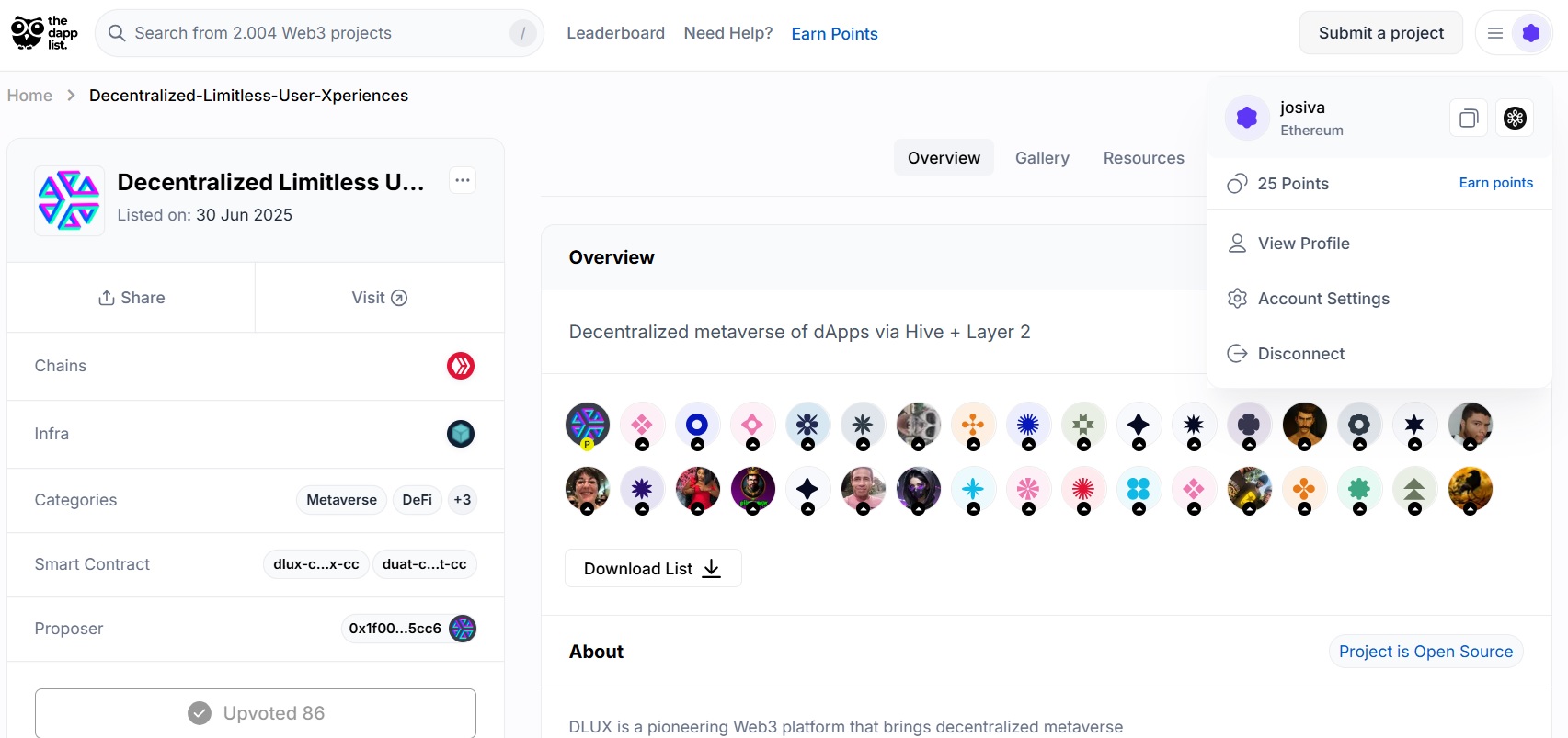Image resolution: width=1568 pixels, height=738 pixels.
Task: Open the hamburger menu icon
Action: coord(1495,33)
